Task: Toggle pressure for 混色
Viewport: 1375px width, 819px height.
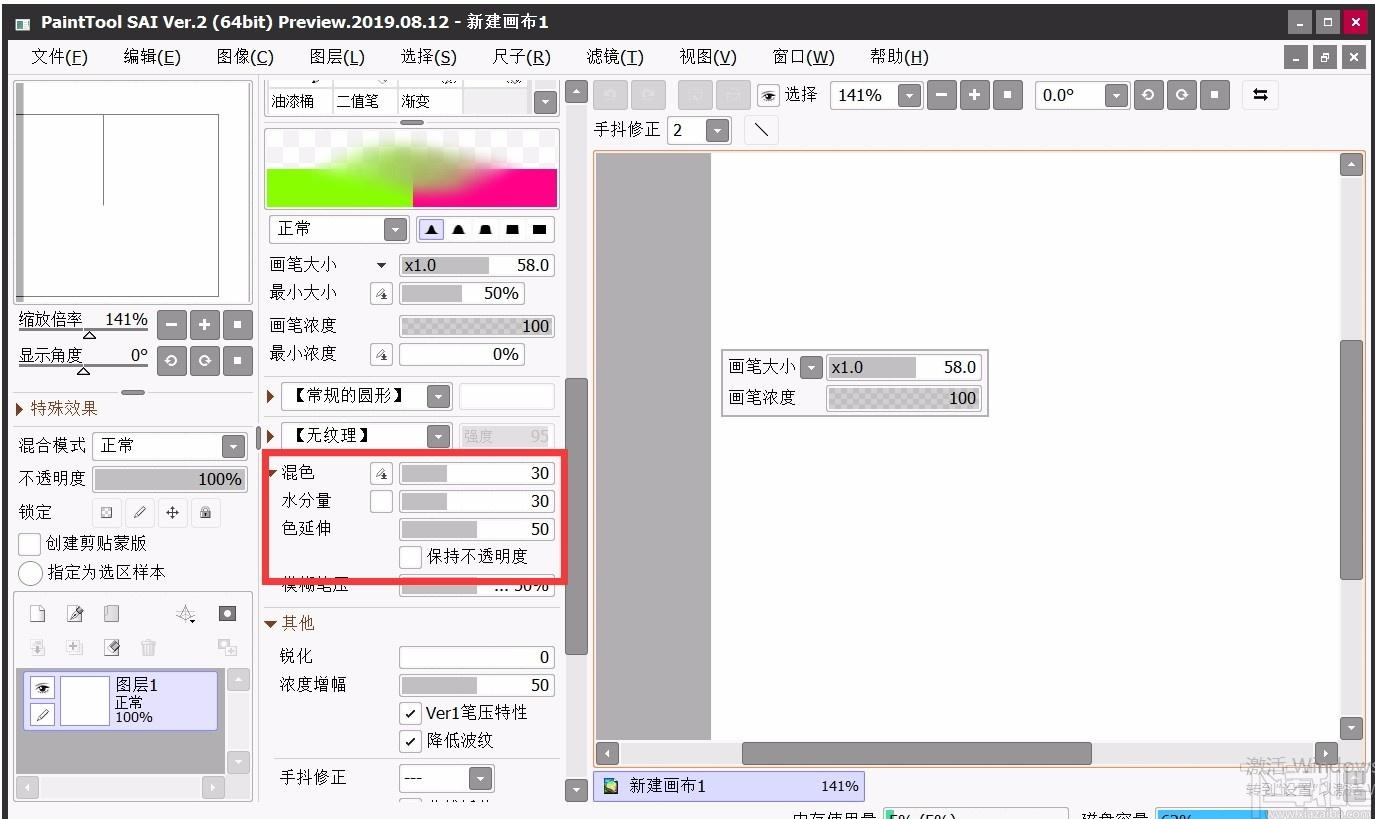Action: [381, 473]
